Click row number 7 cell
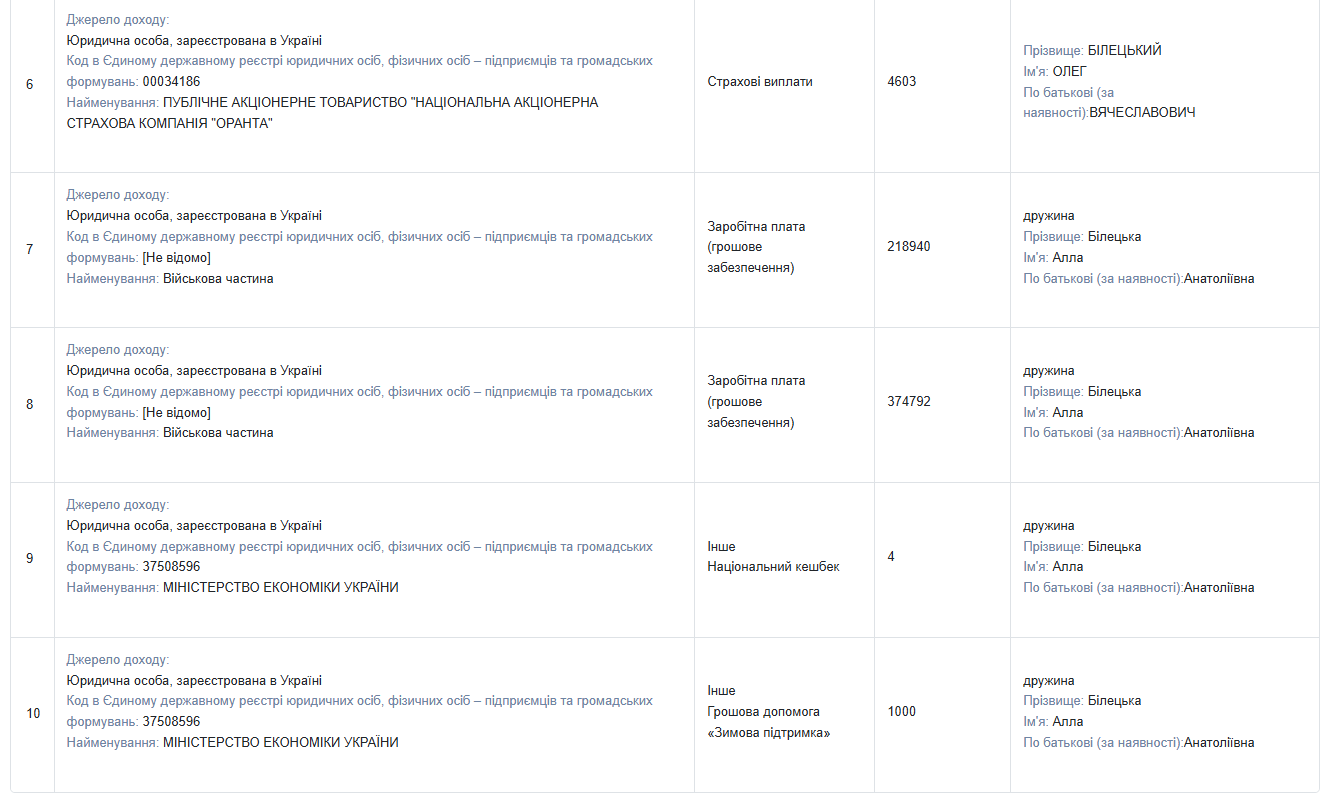The width and height of the screenshot is (1329, 802). click(x=30, y=249)
